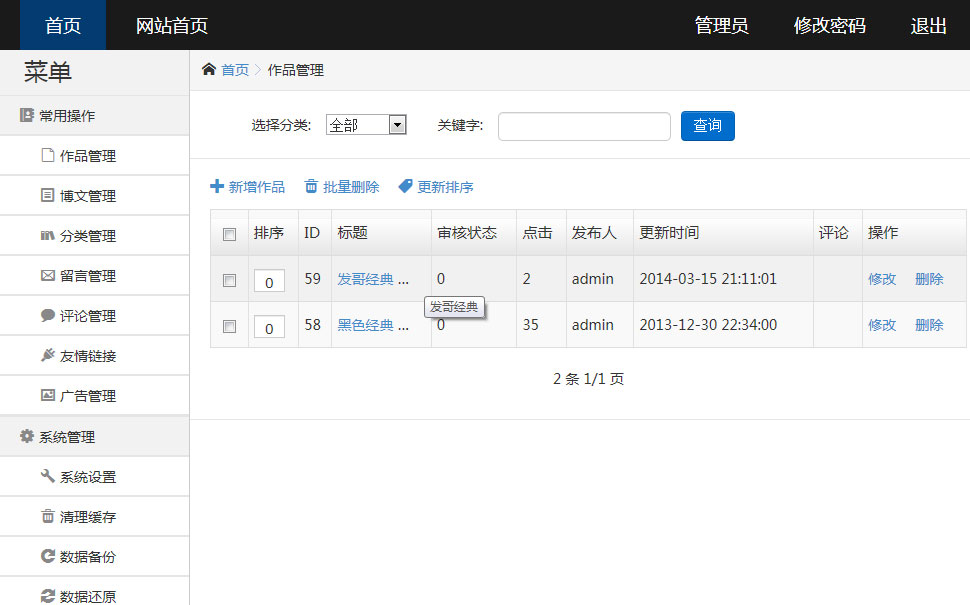This screenshot has height=605, width=970.
Task: Open 留言管理 in the sidebar menu
Action: (95, 275)
